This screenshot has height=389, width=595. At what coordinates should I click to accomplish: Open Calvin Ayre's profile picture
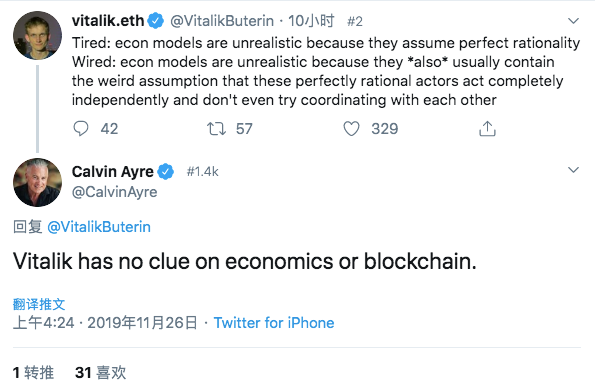[x=37, y=183]
